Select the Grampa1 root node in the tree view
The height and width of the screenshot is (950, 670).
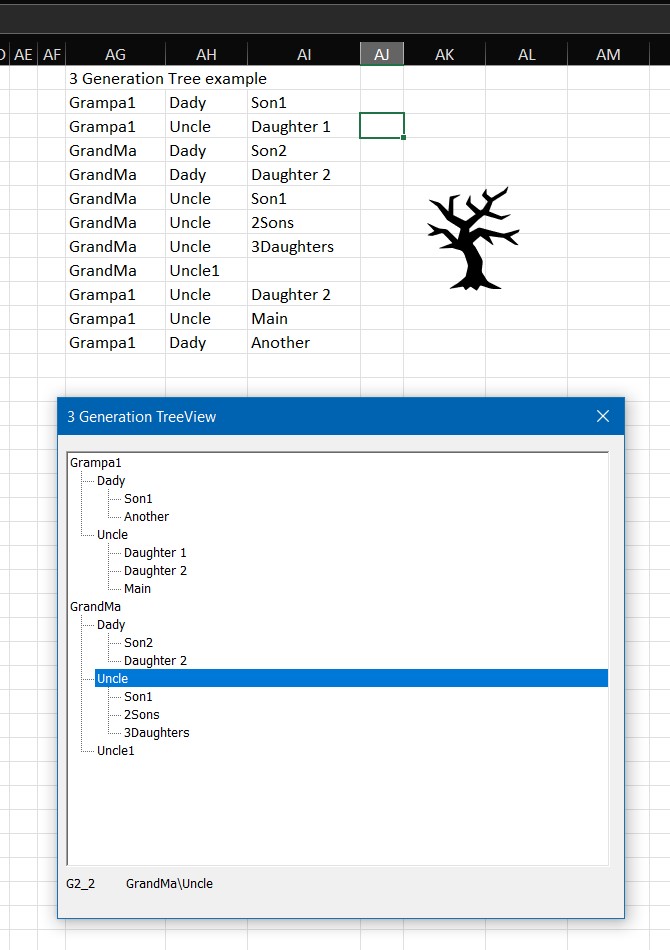coord(96,463)
